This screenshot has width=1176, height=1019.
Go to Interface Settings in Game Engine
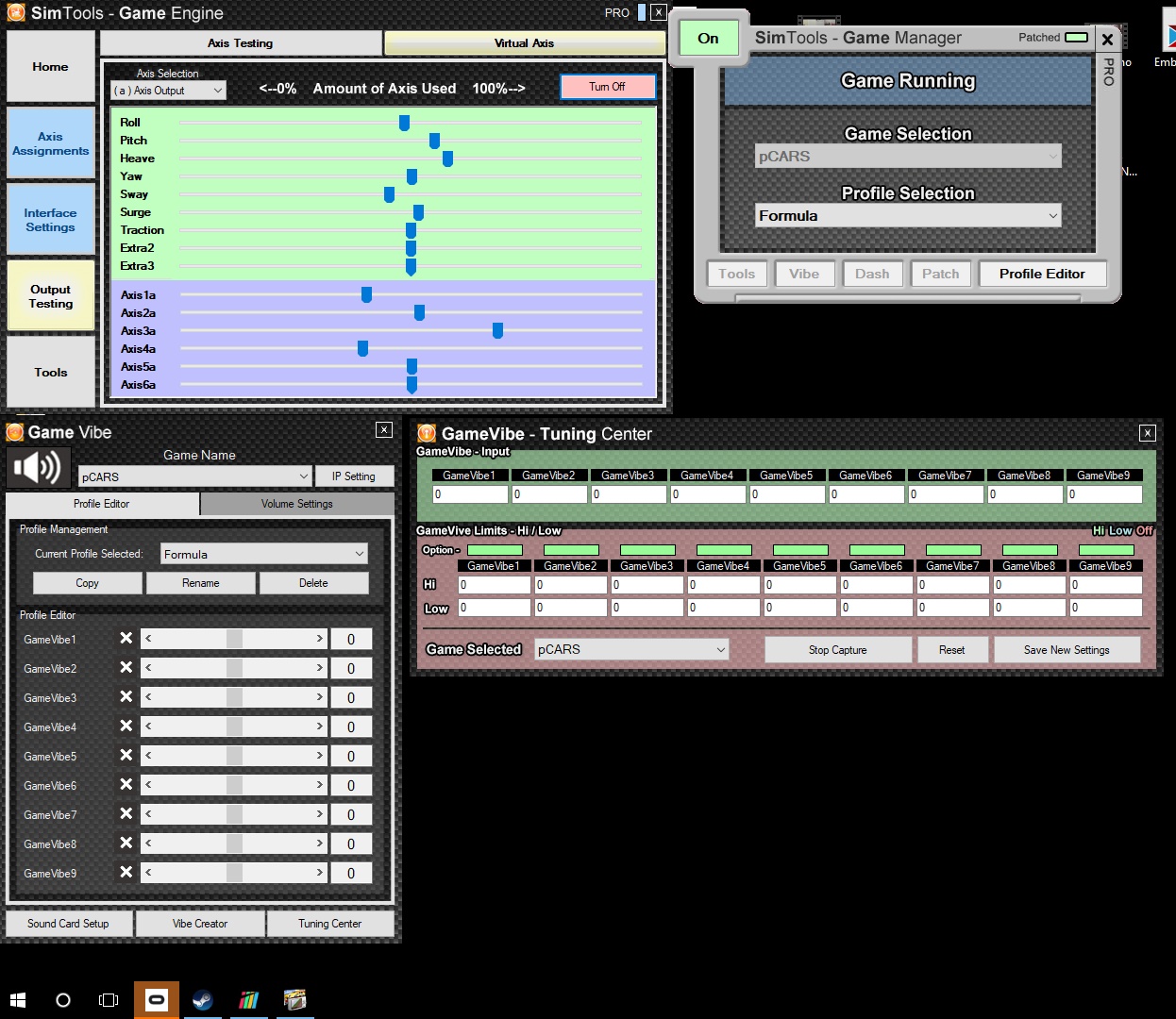click(51, 220)
